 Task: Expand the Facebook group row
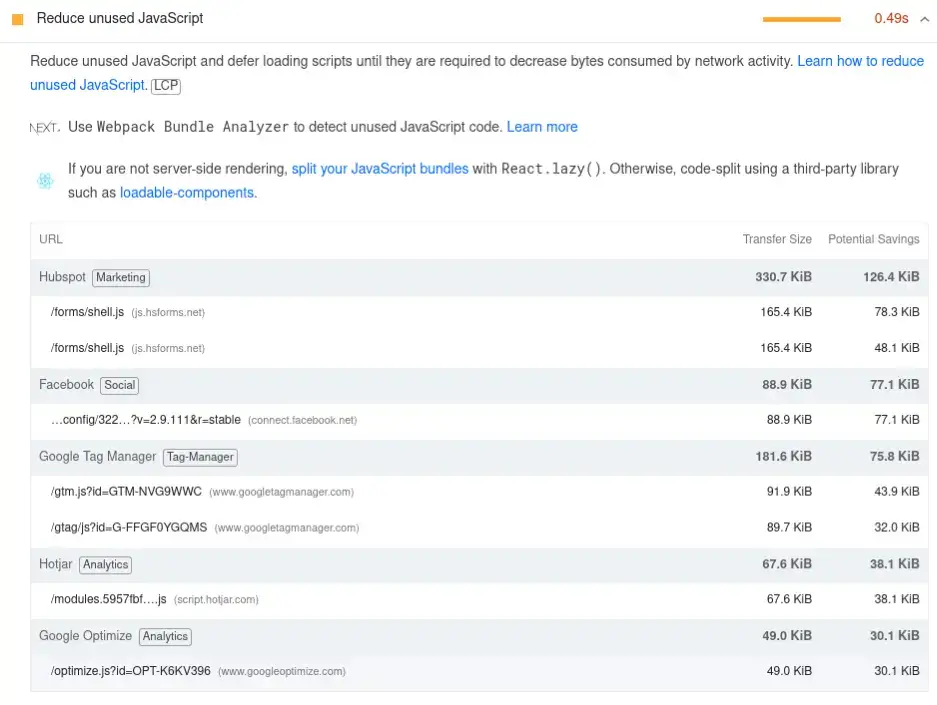point(66,384)
